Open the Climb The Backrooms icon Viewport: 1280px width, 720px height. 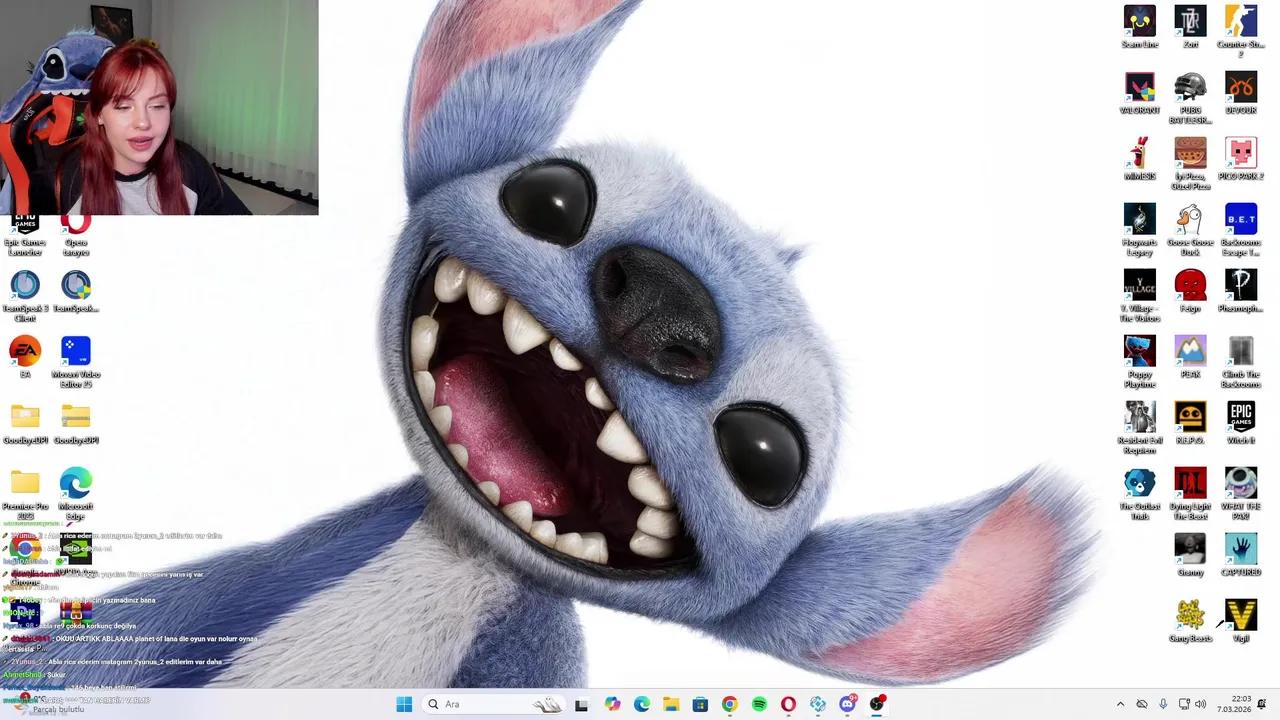click(x=1240, y=361)
